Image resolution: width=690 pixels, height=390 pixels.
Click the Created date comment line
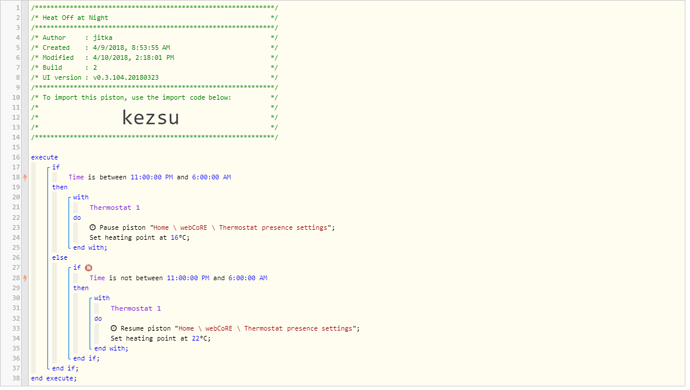(154, 48)
